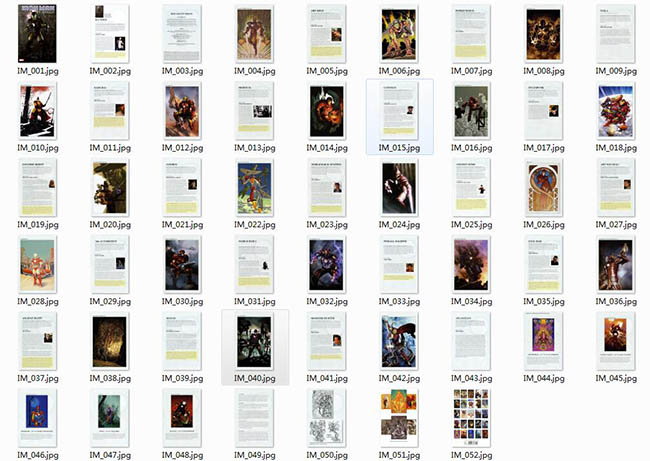Screen dimensions: 650x461
Task: Click the IM_013.jpg file label
Action: [x=255, y=148]
